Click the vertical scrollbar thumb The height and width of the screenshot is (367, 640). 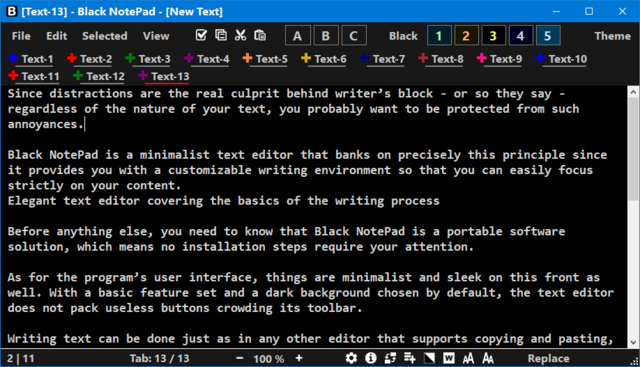pos(633,149)
